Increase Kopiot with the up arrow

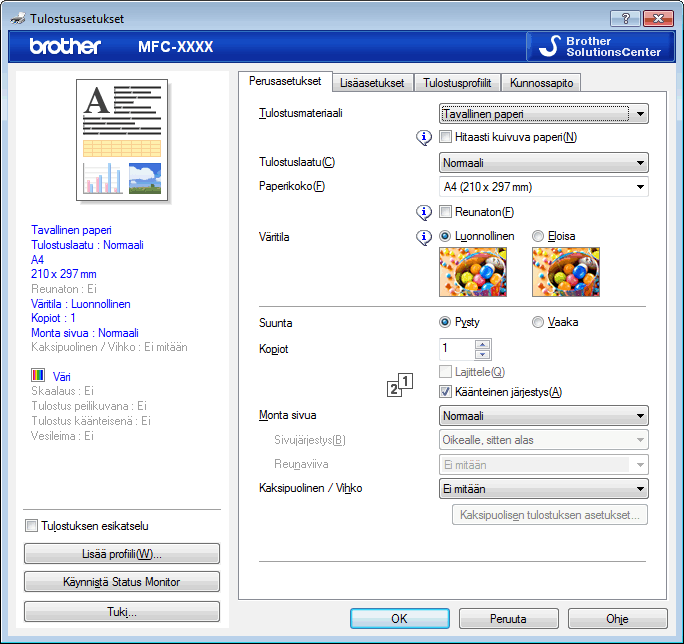(x=482, y=344)
